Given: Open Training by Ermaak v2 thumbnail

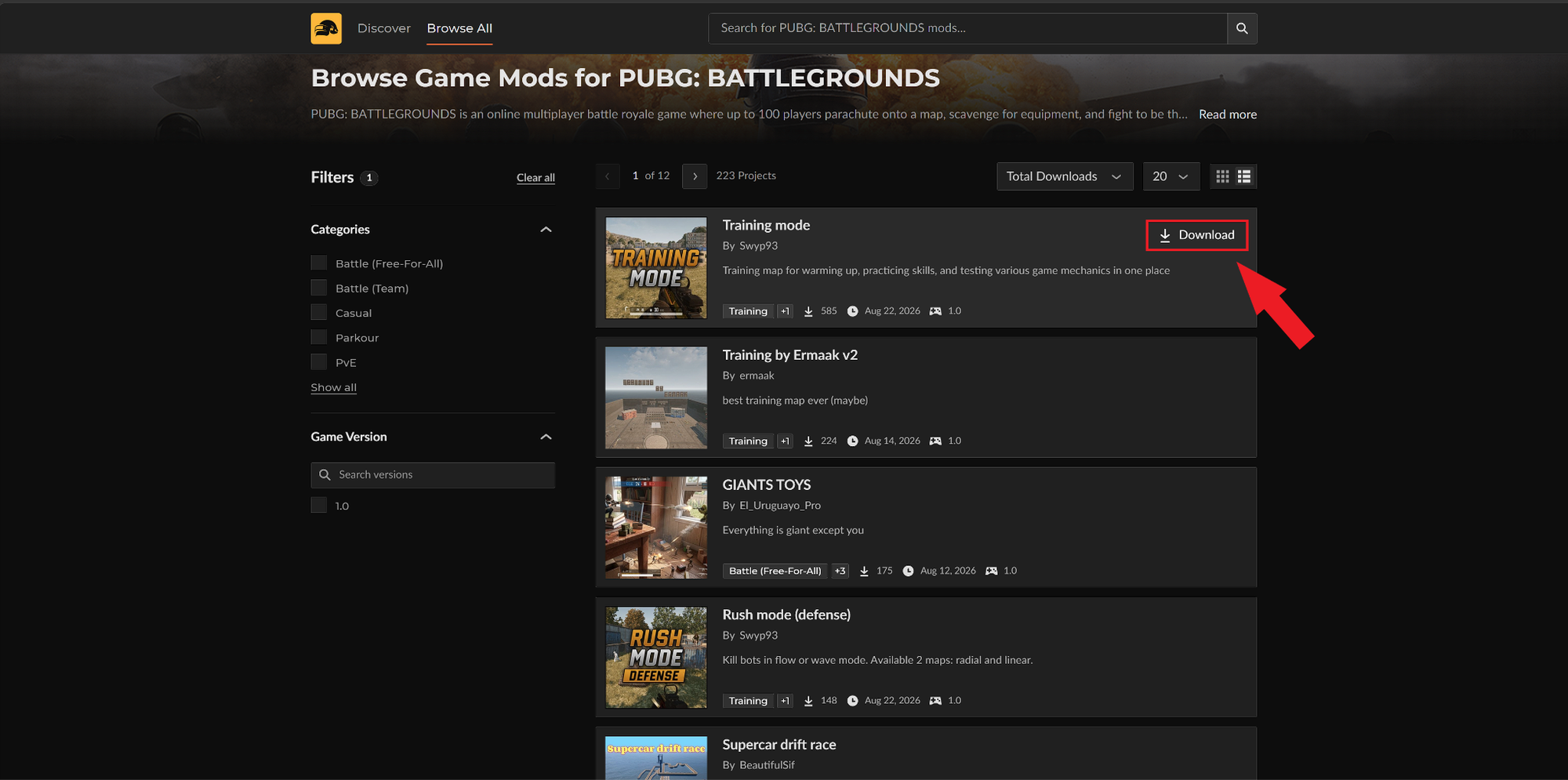Looking at the screenshot, I should click(x=656, y=397).
